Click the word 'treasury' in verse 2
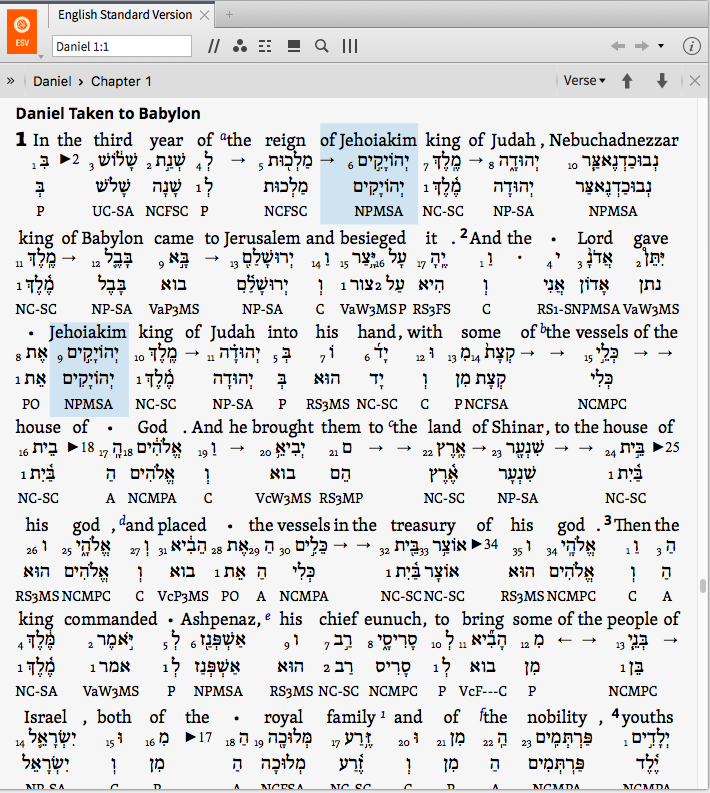This screenshot has height=793, width=710. [423, 525]
